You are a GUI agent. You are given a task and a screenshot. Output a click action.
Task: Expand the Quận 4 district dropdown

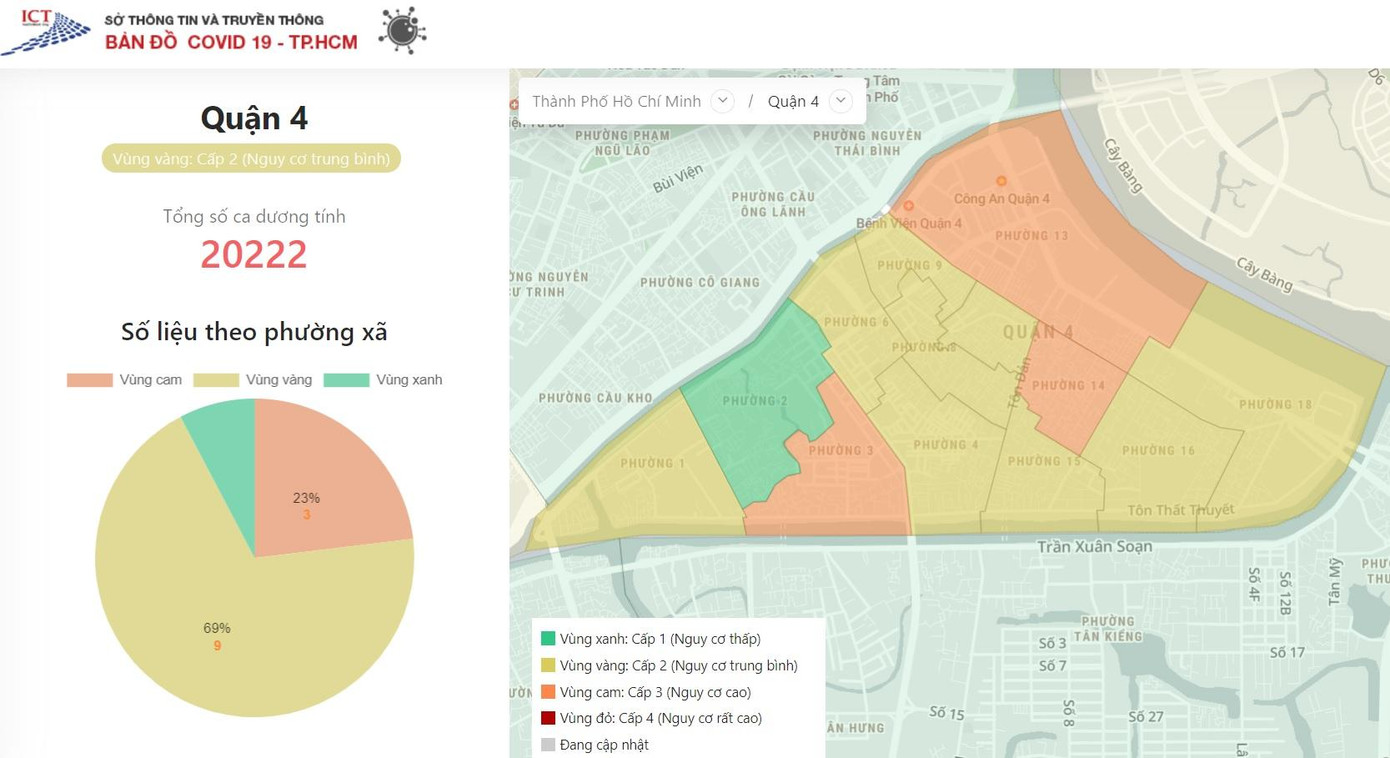(x=841, y=101)
